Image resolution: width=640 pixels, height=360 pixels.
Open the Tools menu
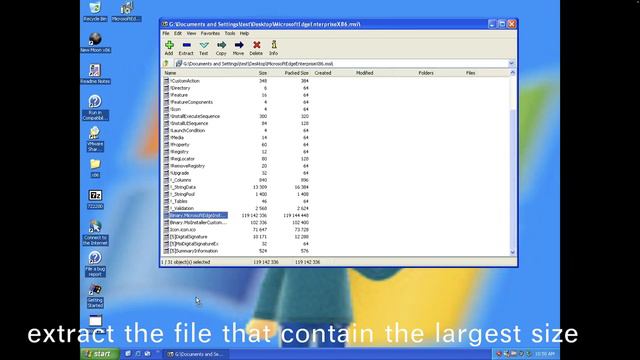230,33
